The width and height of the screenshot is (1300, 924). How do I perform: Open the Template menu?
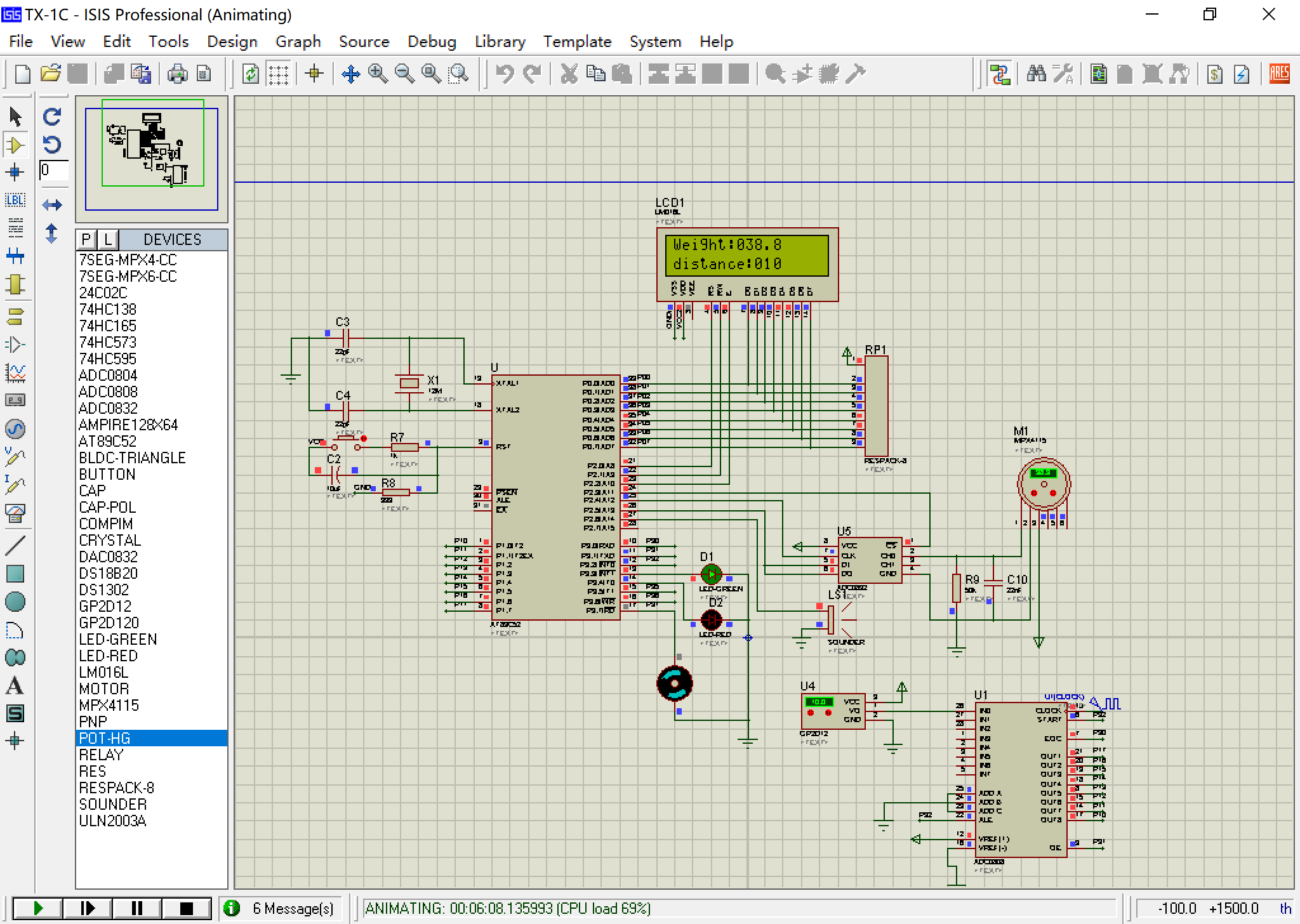pos(578,42)
